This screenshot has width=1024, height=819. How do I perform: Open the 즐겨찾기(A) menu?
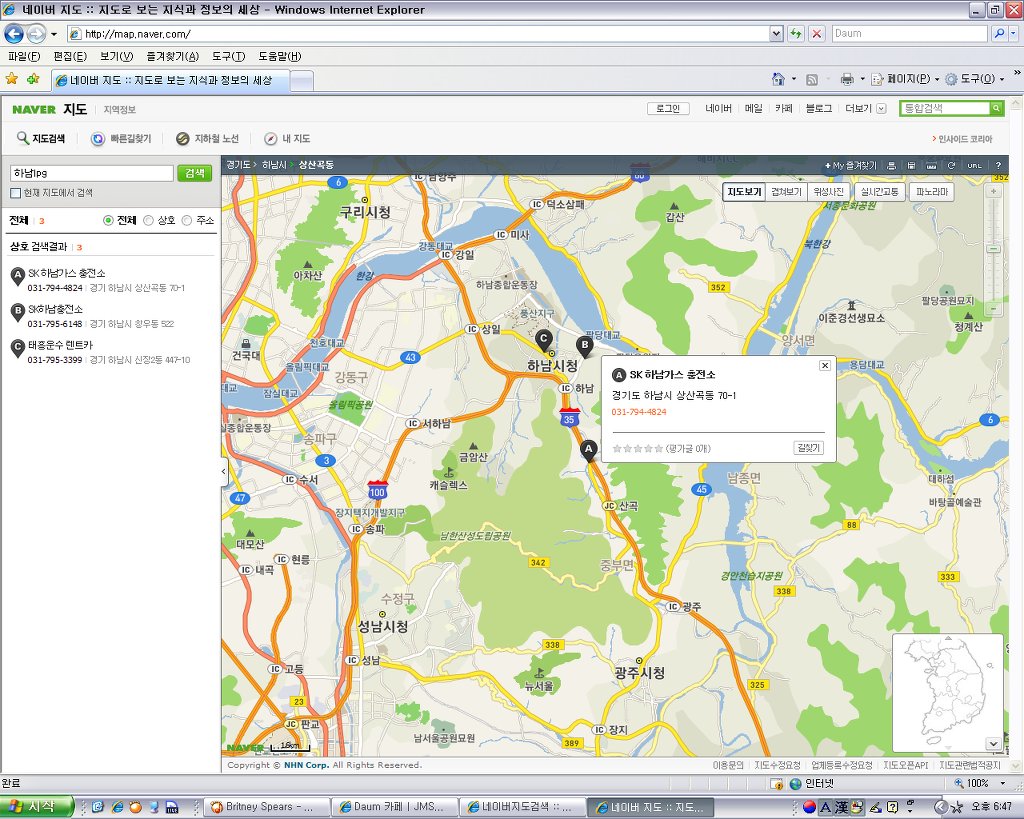[172, 56]
